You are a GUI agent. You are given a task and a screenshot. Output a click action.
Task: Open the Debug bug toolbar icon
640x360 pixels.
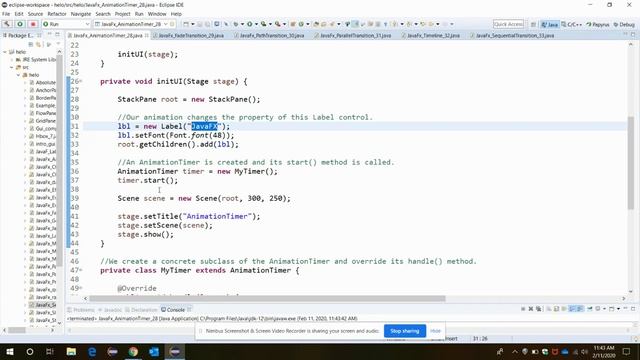236,24
